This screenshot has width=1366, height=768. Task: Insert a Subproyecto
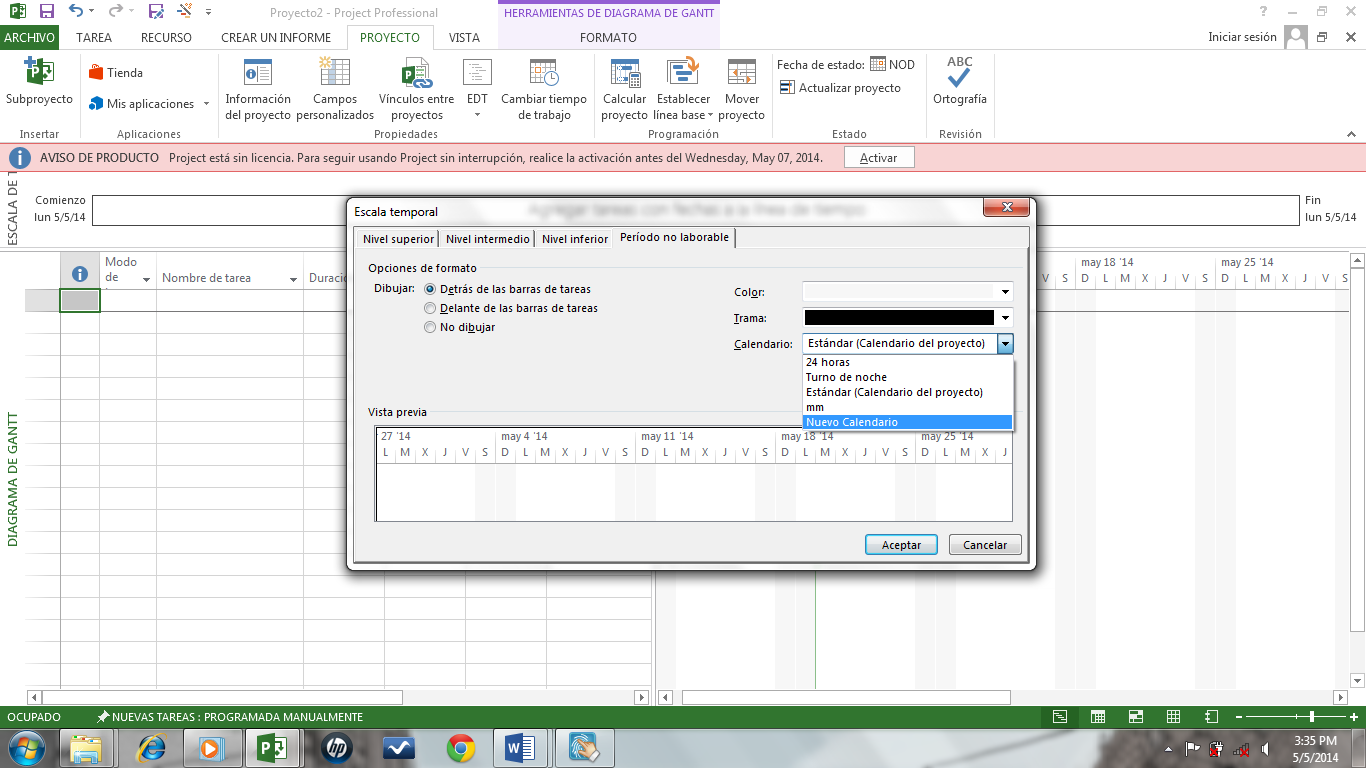click(39, 83)
